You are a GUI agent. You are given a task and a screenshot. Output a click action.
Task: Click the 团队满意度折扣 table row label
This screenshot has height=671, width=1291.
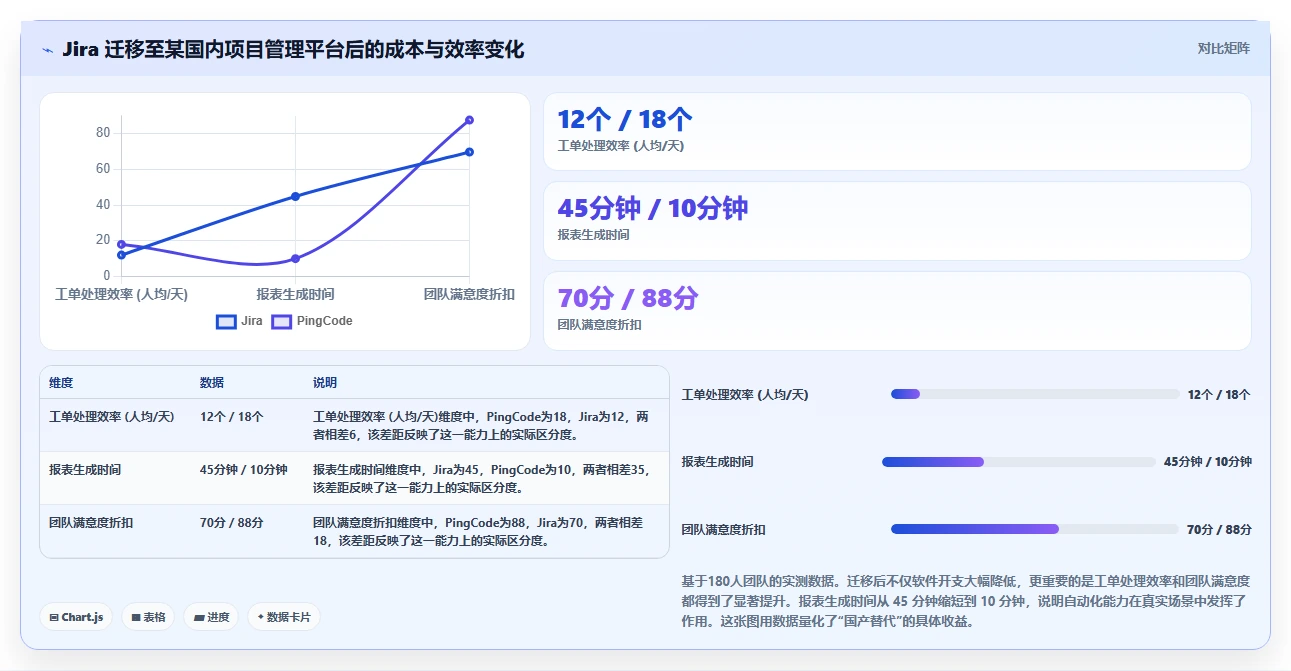tap(91, 522)
